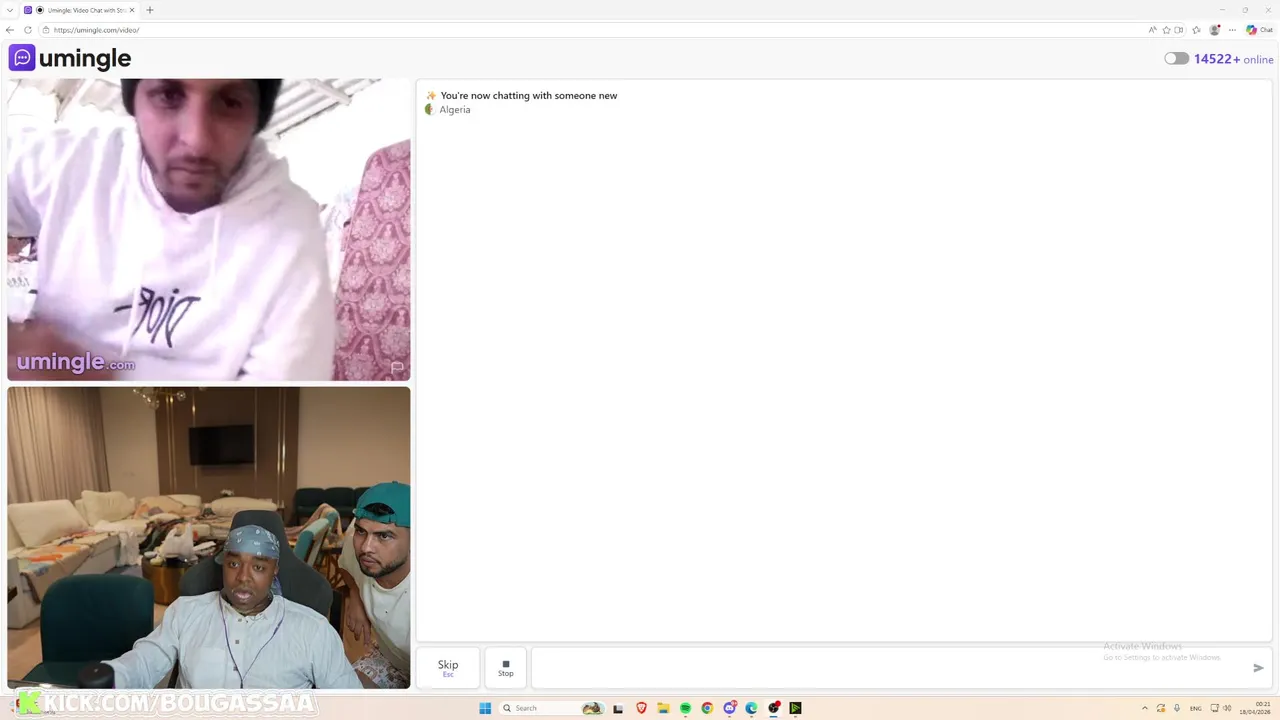Open OBS Studio from taskbar
This screenshot has height=720, width=1280.
tap(773, 708)
